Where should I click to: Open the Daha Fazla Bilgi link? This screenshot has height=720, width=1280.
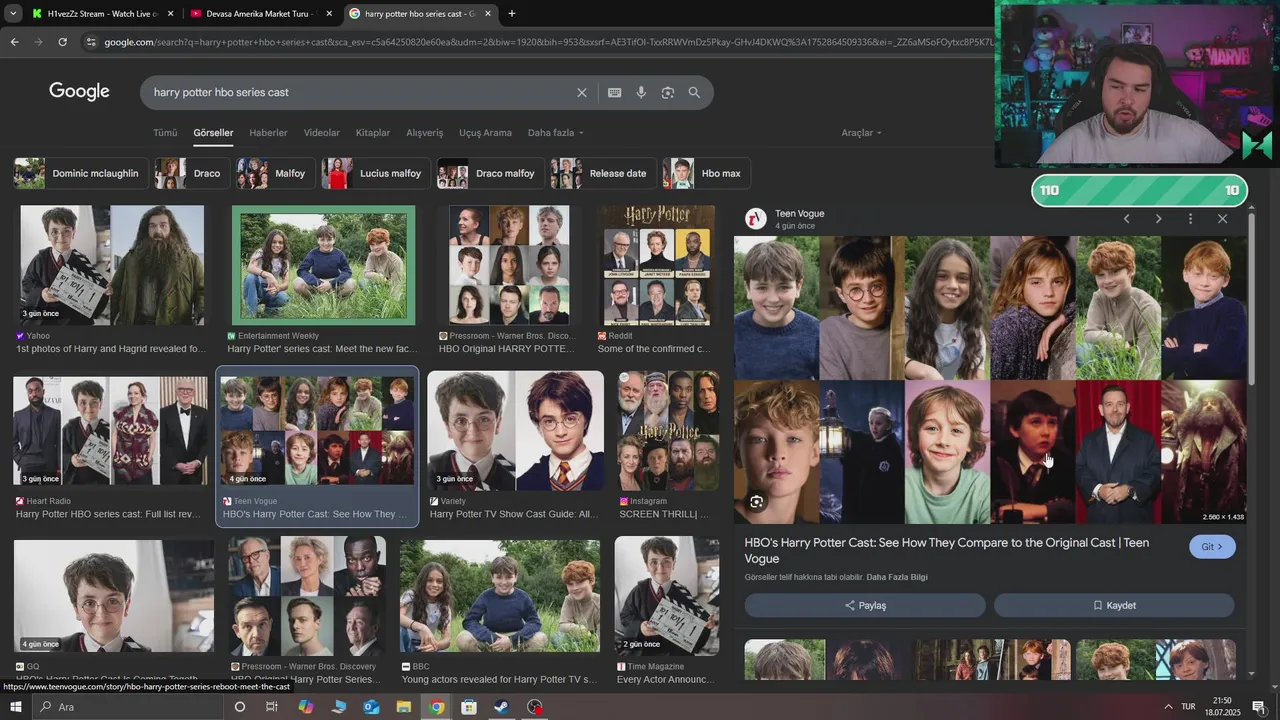897,577
